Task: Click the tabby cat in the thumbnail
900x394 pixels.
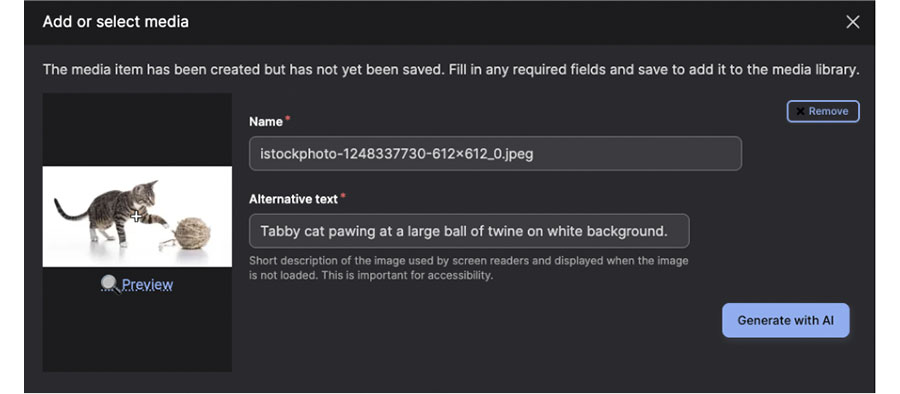Action: tap(112, 211)
